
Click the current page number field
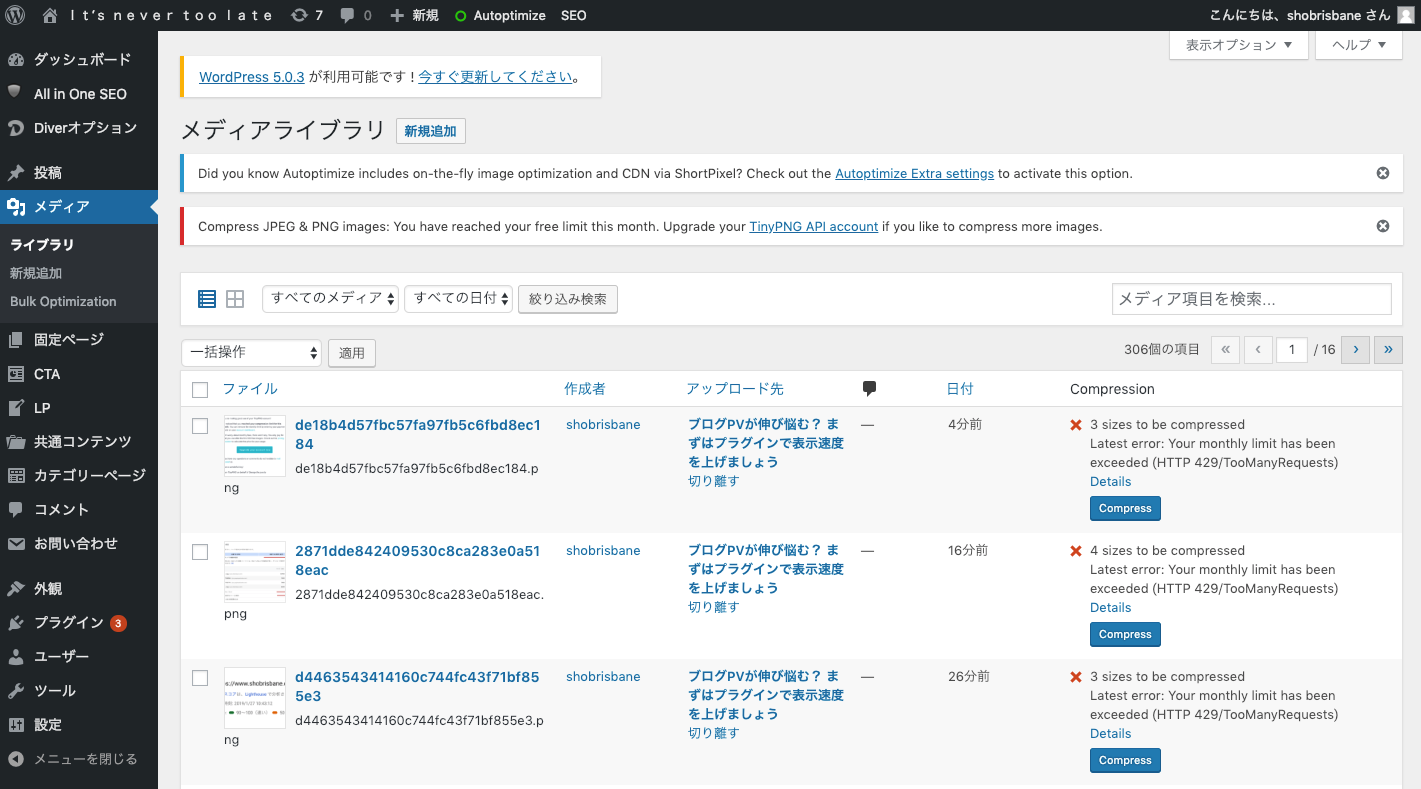[x=1292, y=350]
